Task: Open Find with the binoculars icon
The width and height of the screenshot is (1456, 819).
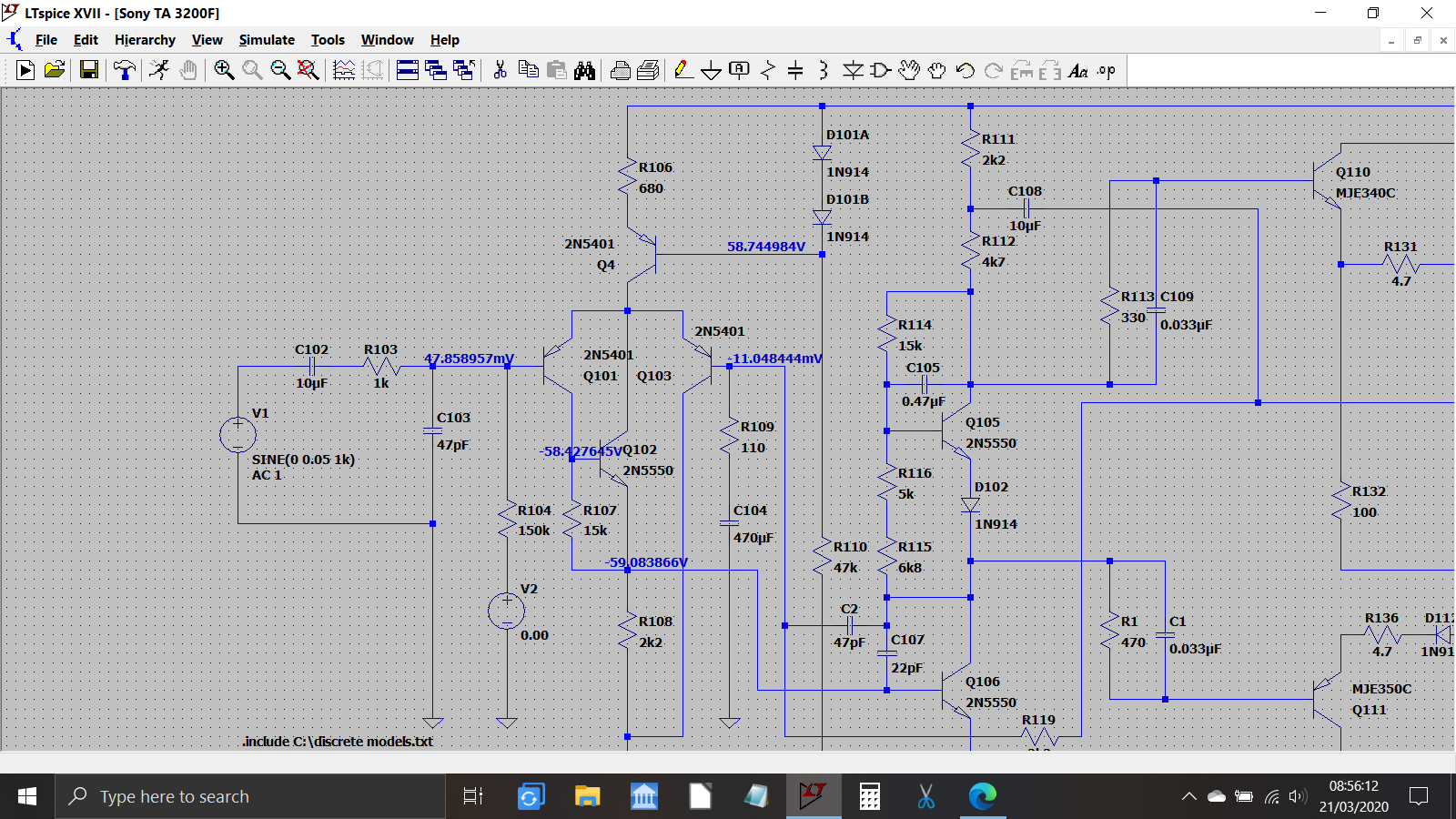Action: pos(584,70)
